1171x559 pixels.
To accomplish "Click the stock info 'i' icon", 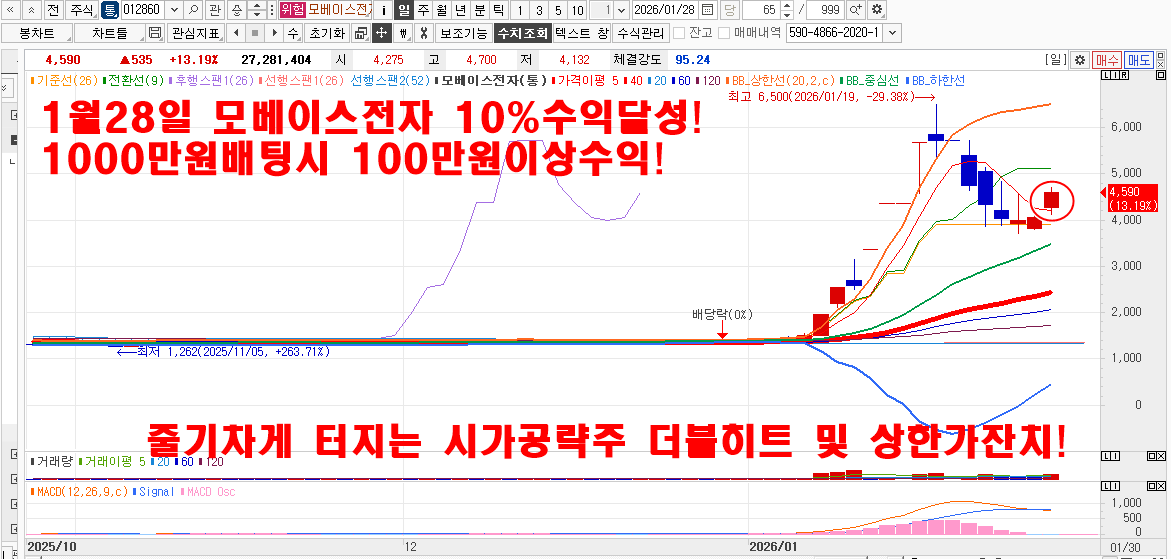I will click(x=384, y=9).
